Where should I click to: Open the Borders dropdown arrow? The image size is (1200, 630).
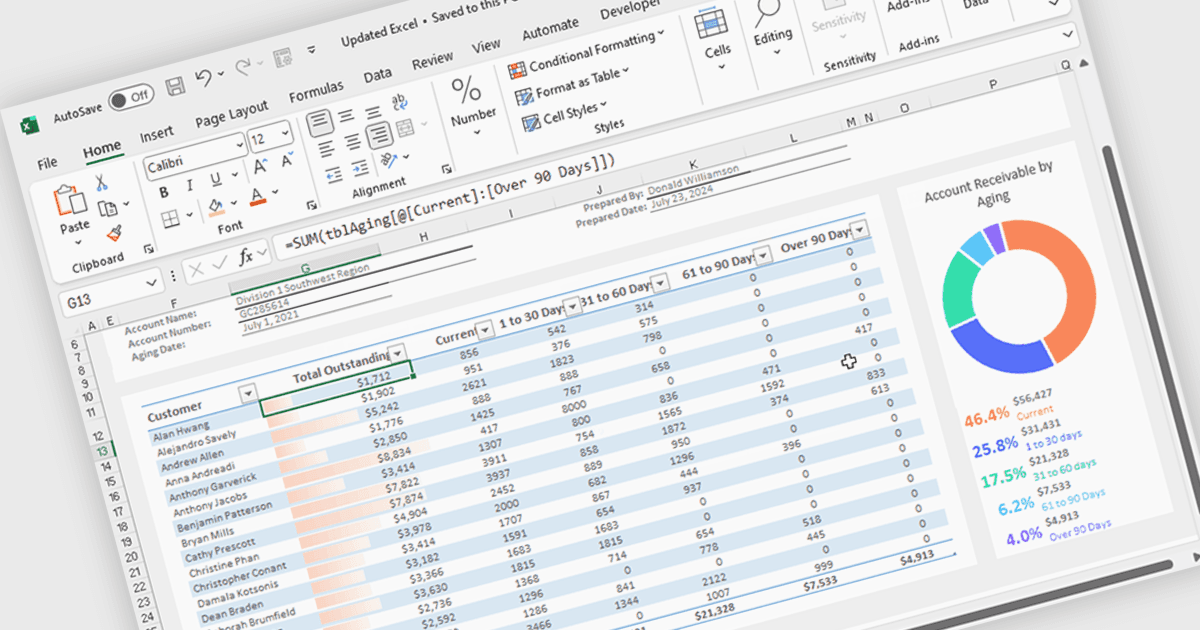[189, 213]
